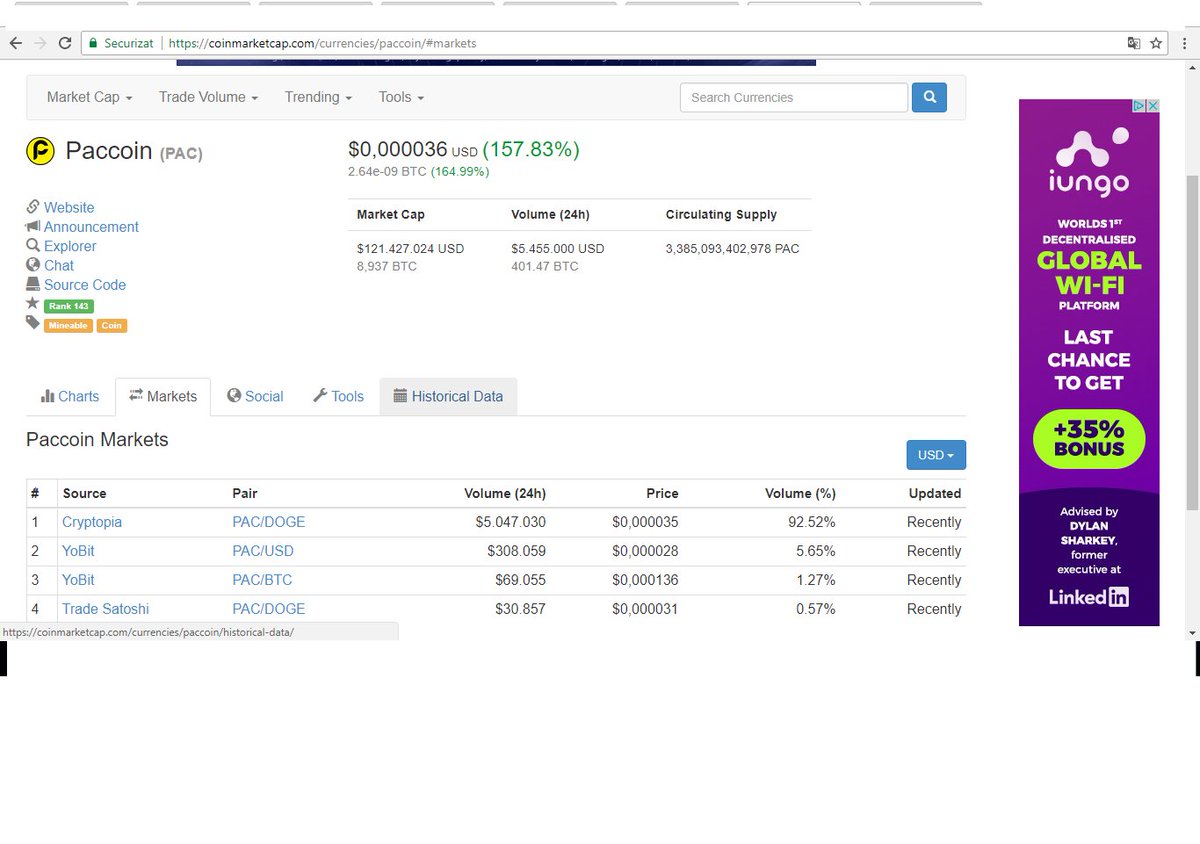This screenshot has height=844, width=1200.
Task: Click the Mineable orange tag
Action: [68, 325]
